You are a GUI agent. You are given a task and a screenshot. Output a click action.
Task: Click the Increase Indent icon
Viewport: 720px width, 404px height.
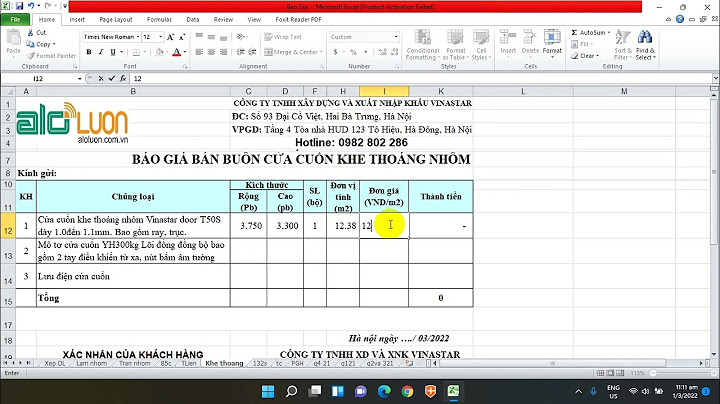[253, 52]
